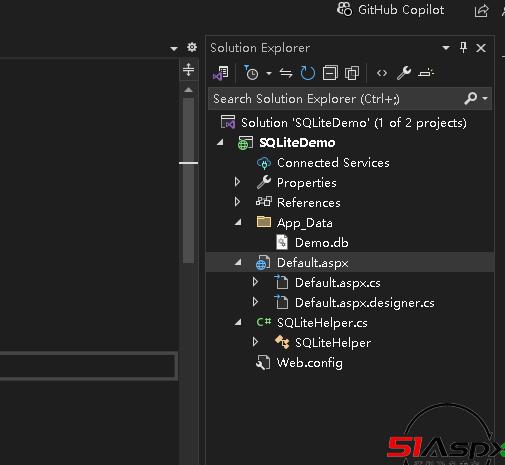Click the Default.aspx.designer.cs file icon

(281, 302)
